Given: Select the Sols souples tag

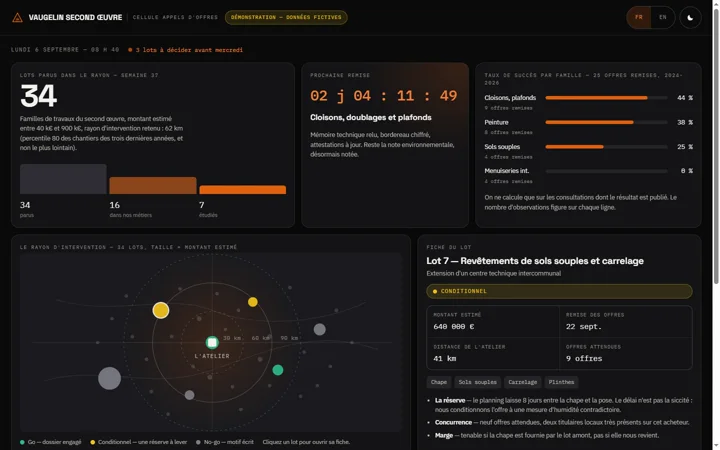Looking at the screenshot, I should tap(478, 382).
